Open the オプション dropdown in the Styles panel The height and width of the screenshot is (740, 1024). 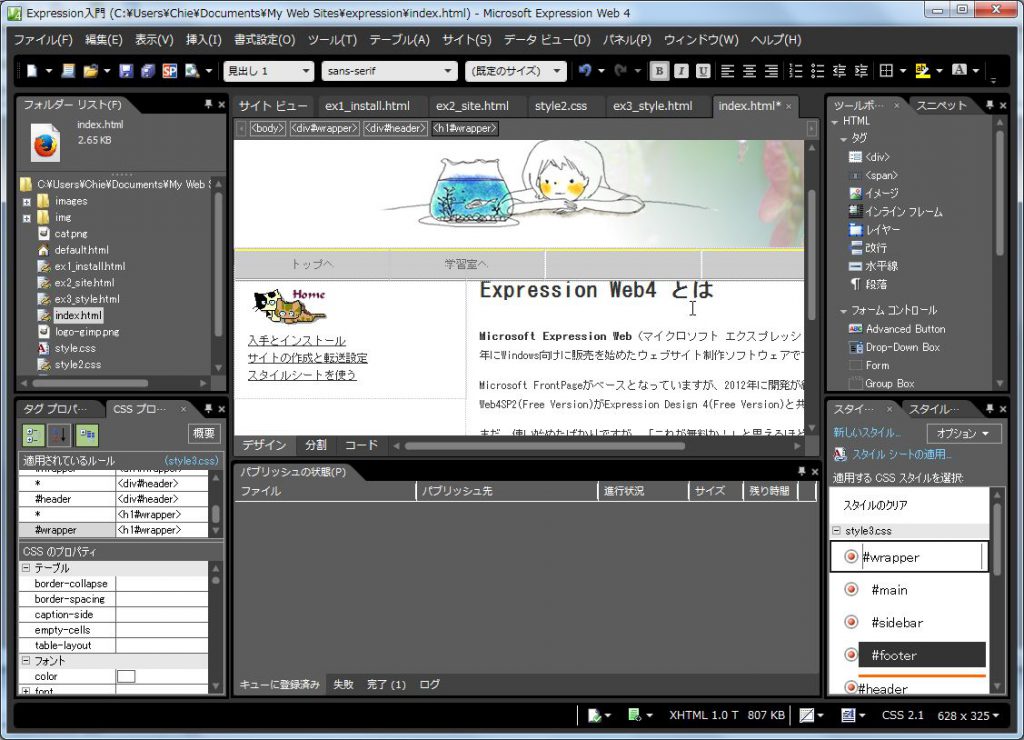(x=963, y=433)
